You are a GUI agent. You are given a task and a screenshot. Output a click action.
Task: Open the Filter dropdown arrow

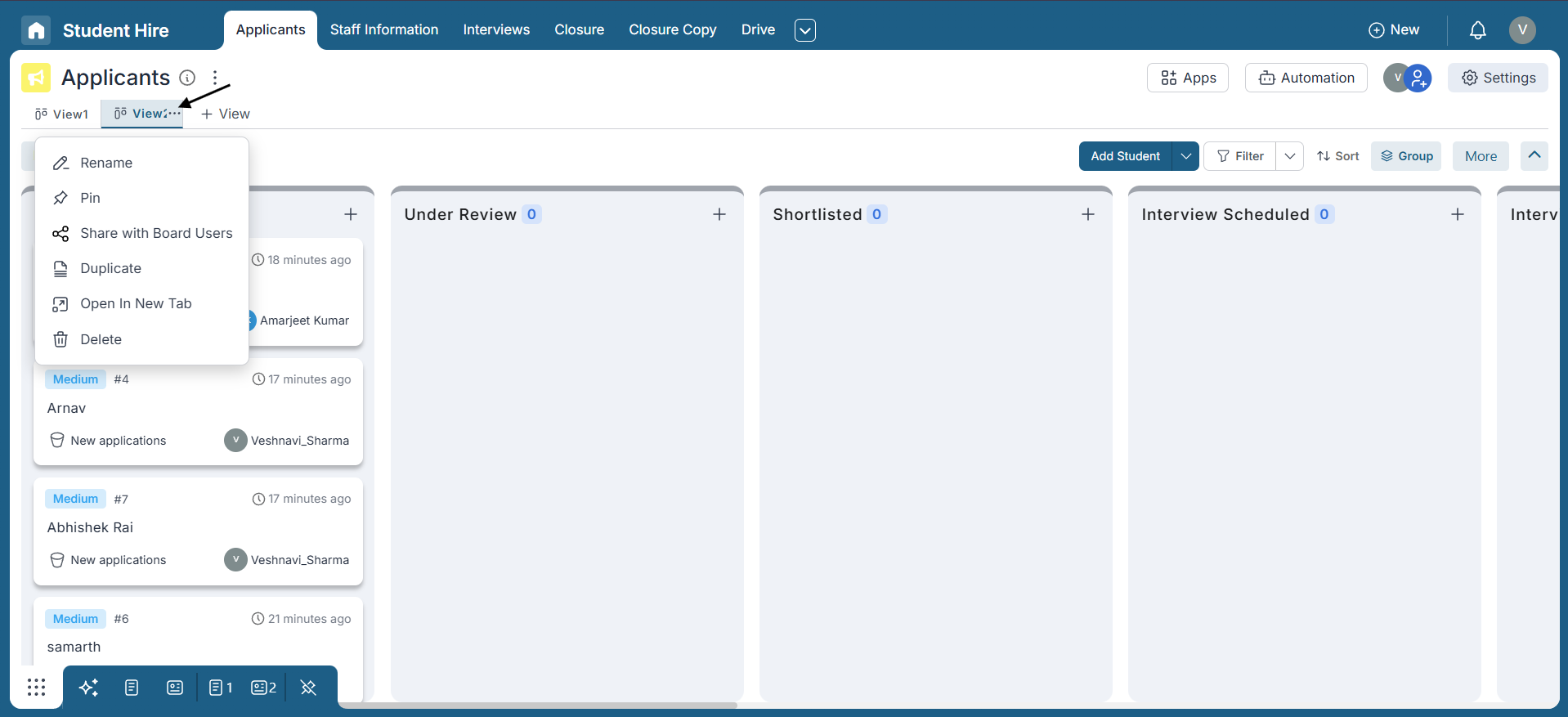[x=1289, y=156]
